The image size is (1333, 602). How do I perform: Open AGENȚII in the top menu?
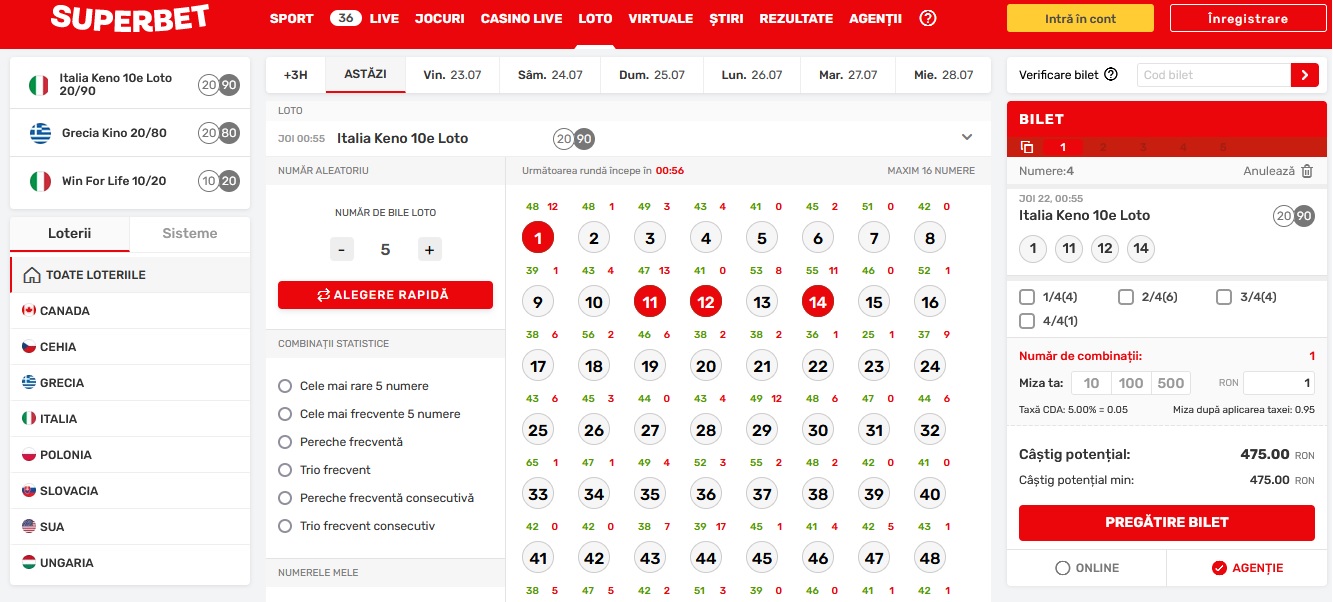click(x=875, y=19)
